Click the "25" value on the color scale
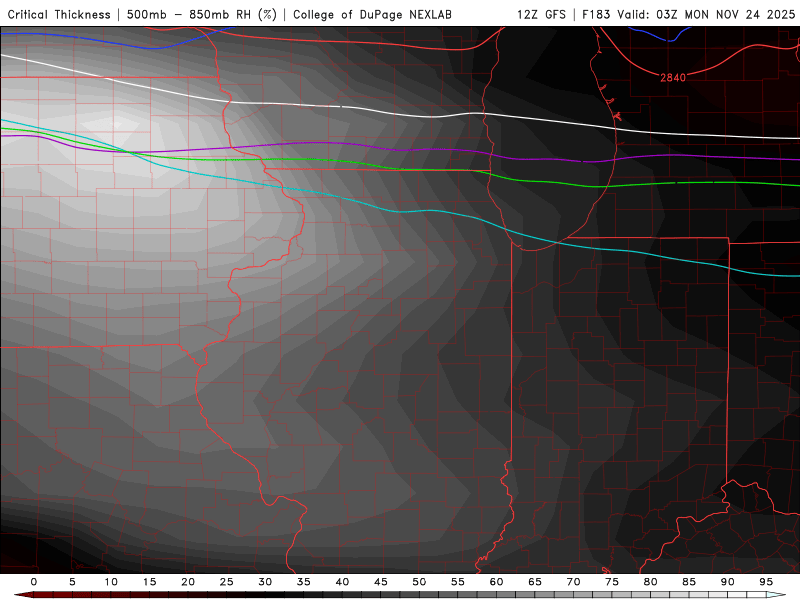This screenshot has width=800, height=600. pos(227,582)
